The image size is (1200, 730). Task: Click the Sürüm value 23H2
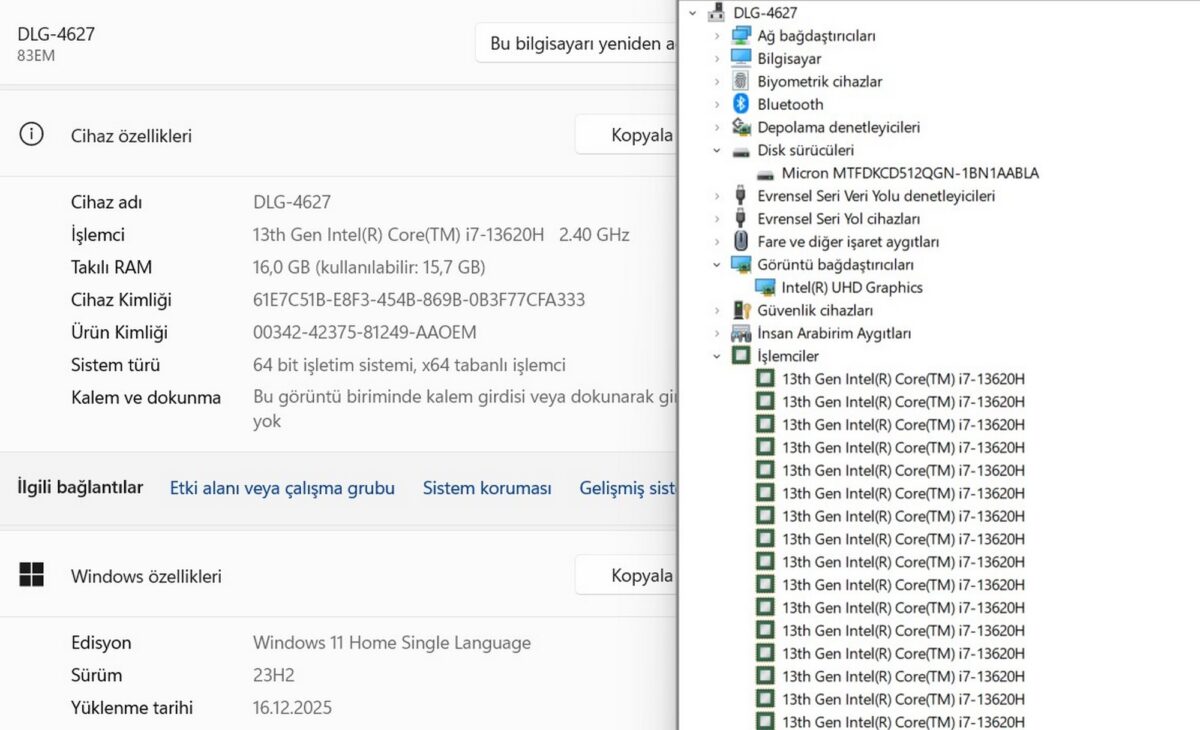tap(273, 675)
